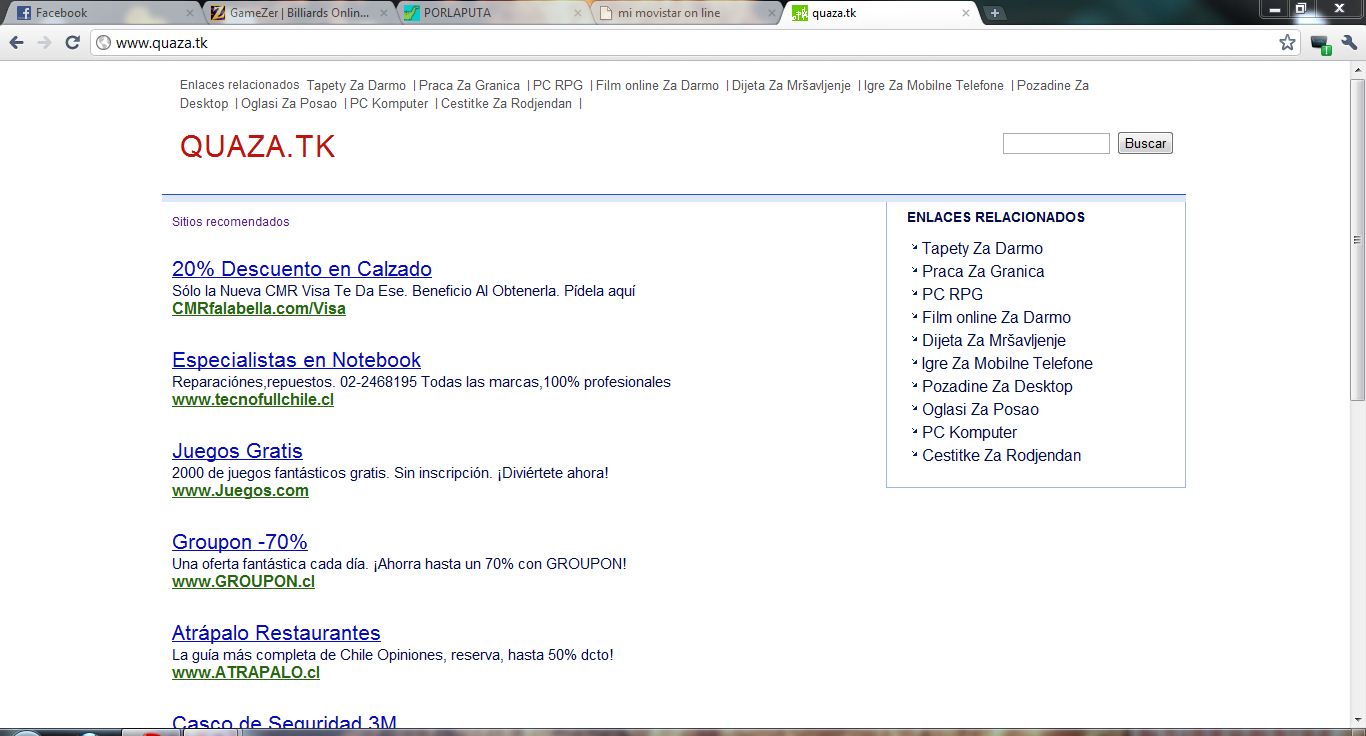1366x736 pixels.
Task: Click PC RPG in top links row
Action: pyautogui.click(x=558, y=86)
